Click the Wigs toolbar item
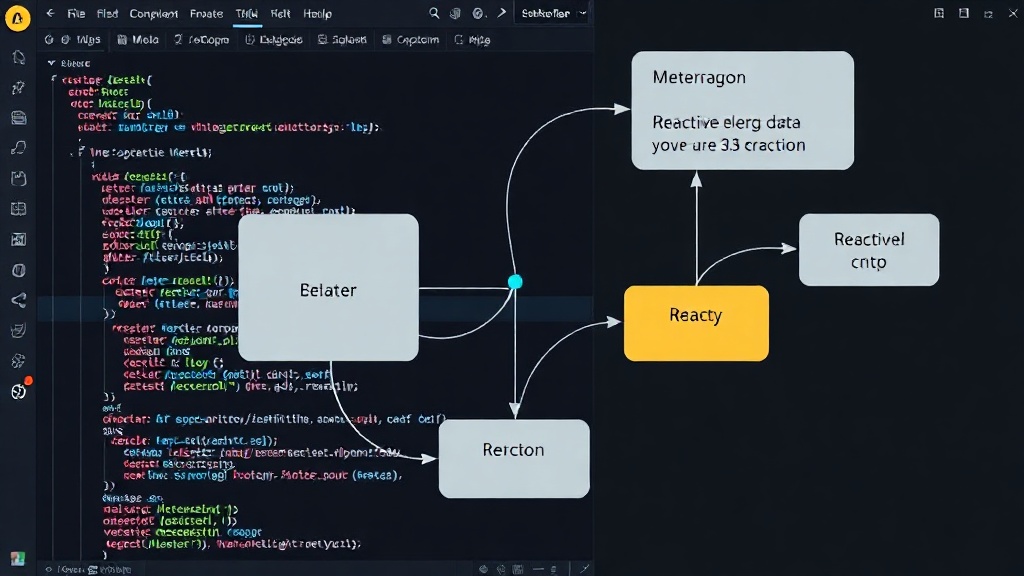The image size is (1024, 576). pos(81,40)
